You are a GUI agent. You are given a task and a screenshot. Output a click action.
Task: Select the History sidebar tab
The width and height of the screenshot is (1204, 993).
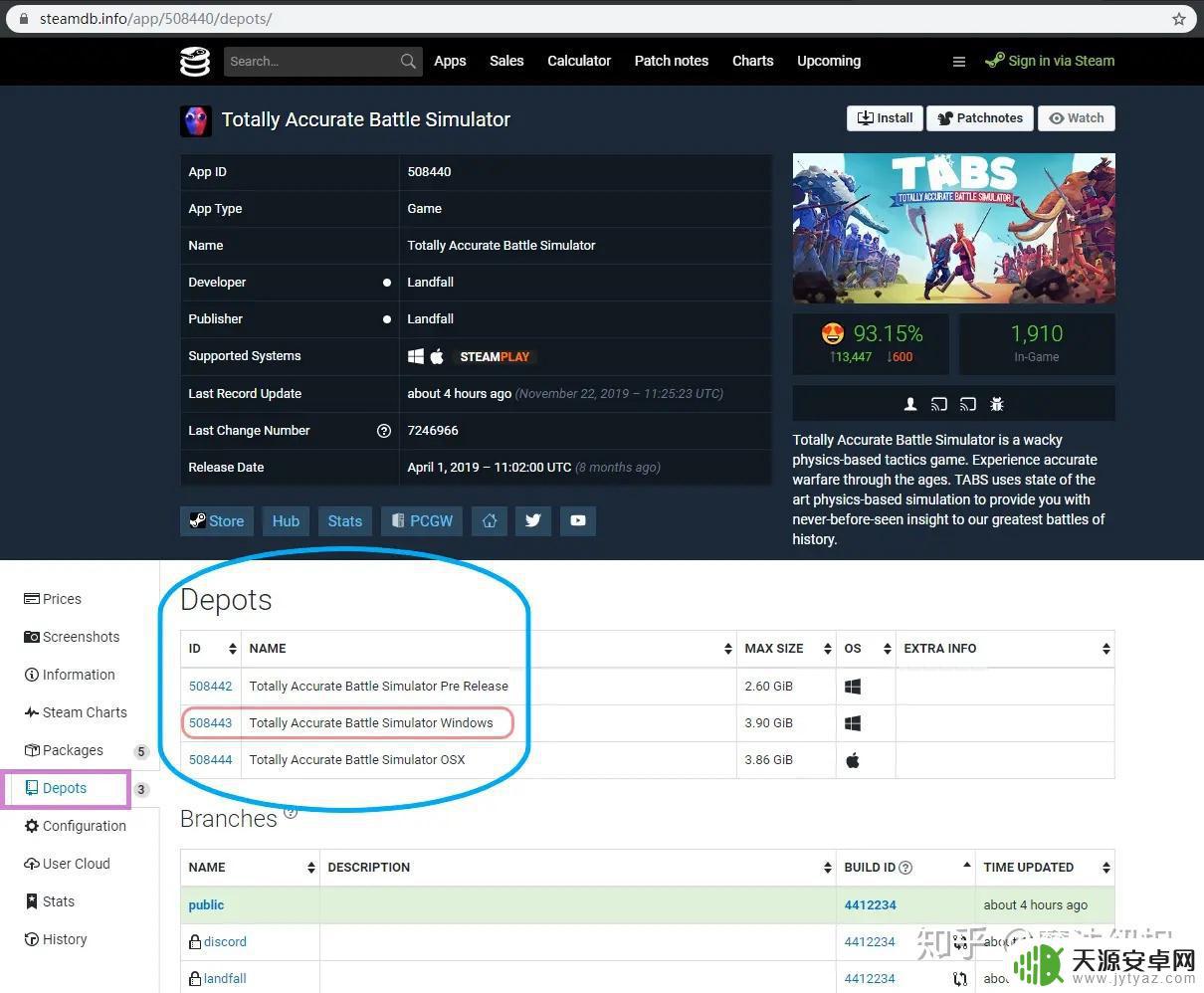coord(56,939)
